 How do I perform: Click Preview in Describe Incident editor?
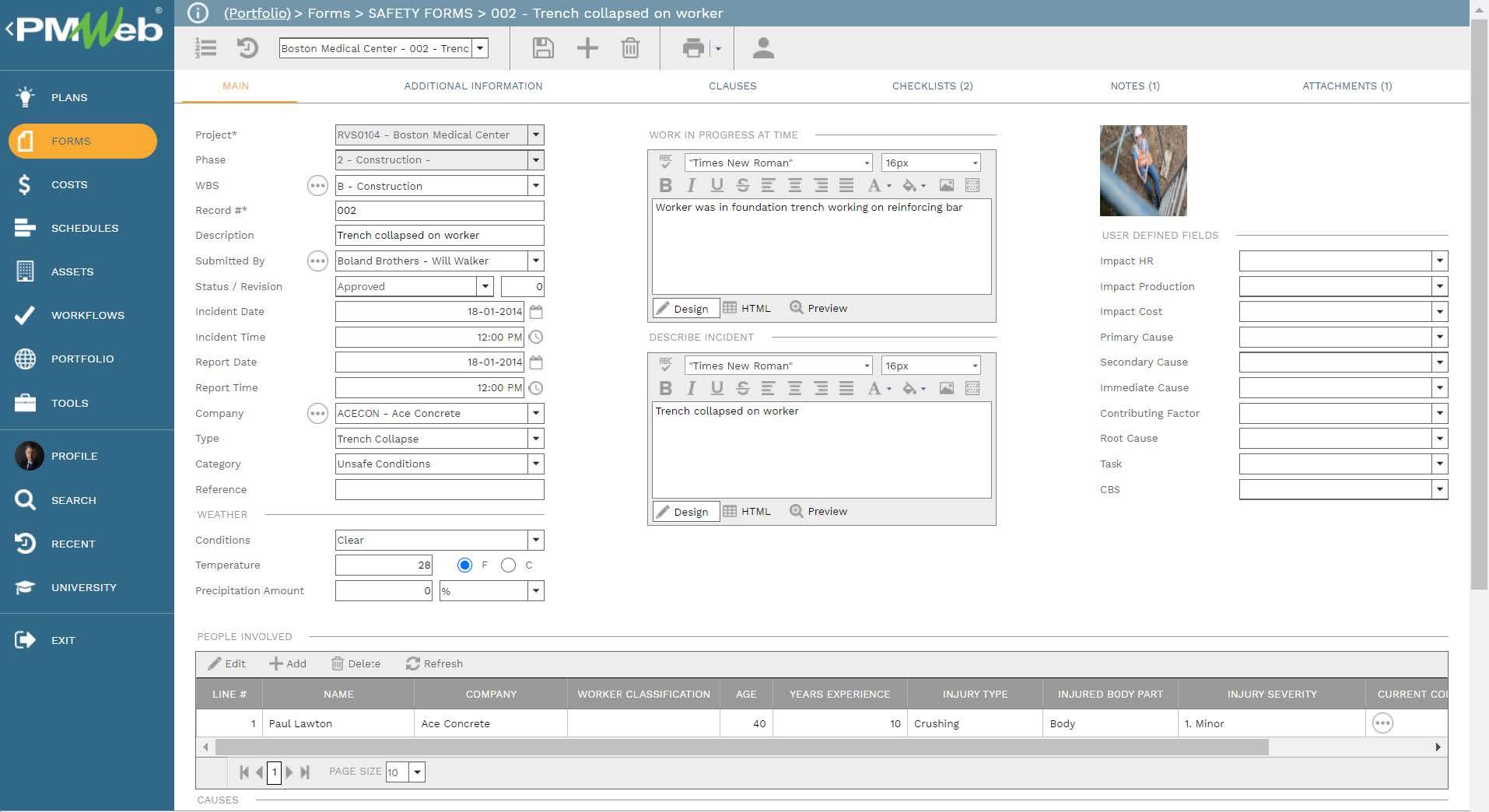(818, 512)
